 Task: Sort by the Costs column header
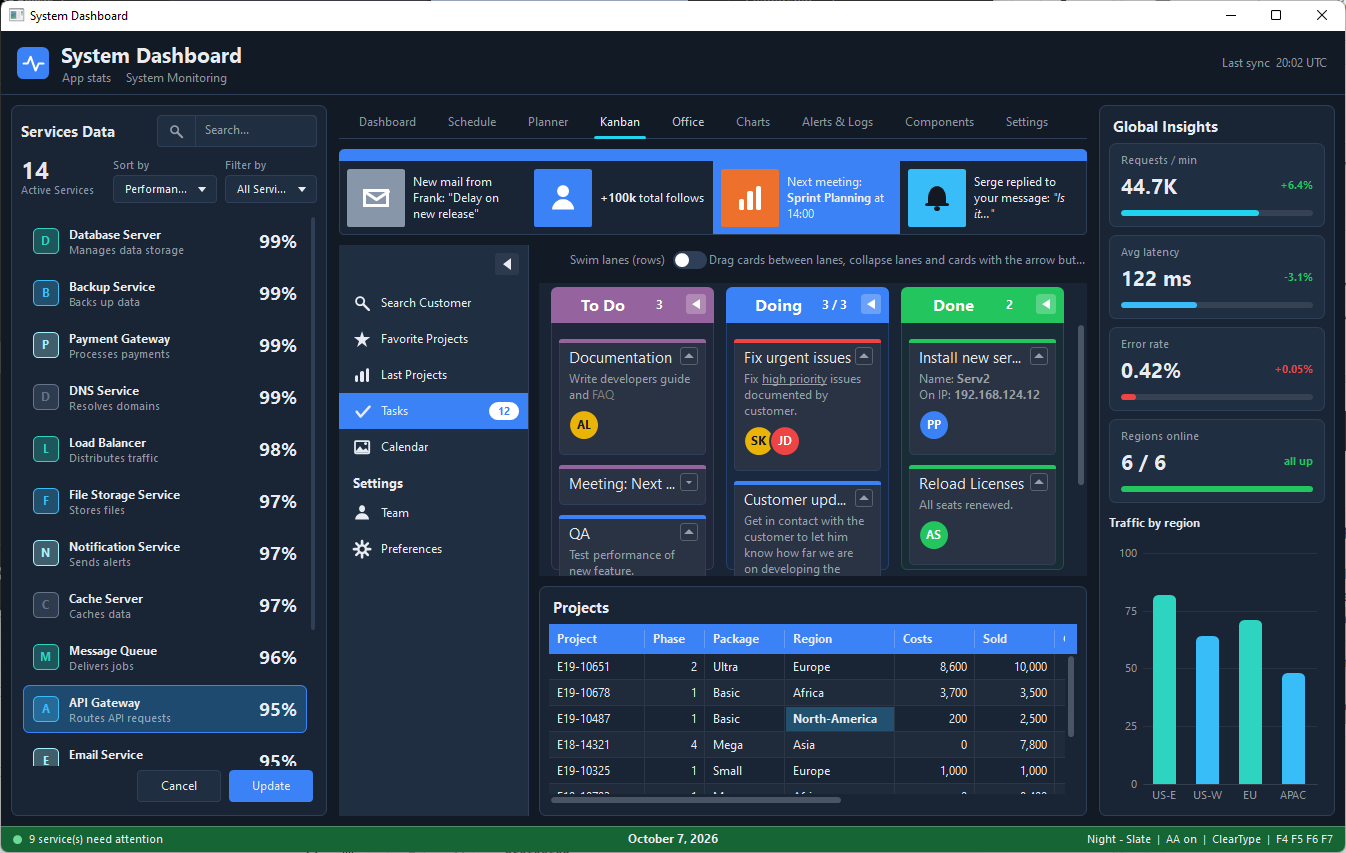(934, 639)
